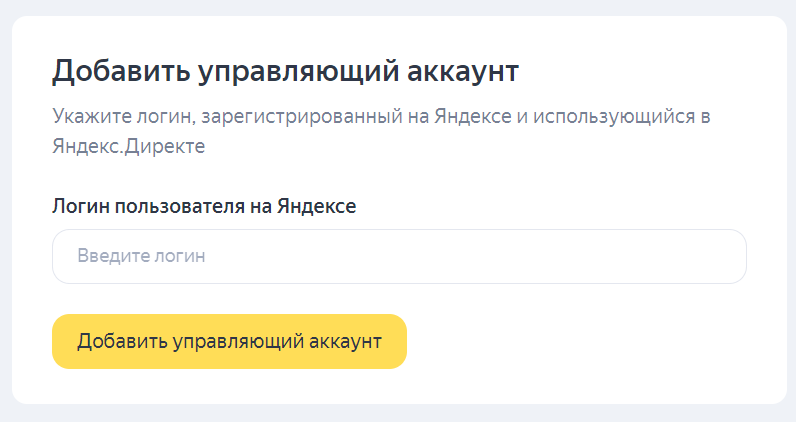This screenshot has width=796, height=422.
Task: Click the Введите логин placeholder text
Action: (x=141, y=255)
